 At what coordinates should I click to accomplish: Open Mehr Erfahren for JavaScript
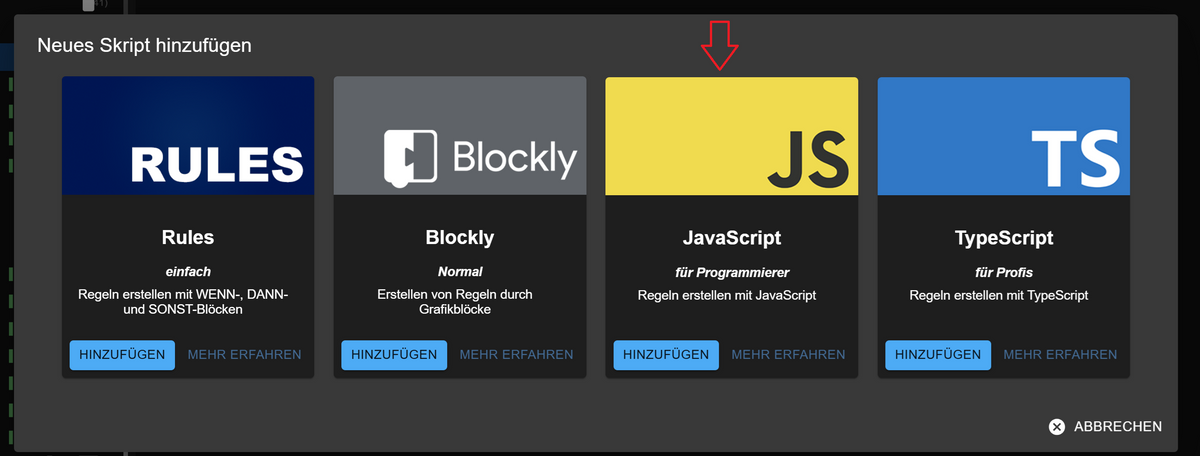tap(788, 355)
